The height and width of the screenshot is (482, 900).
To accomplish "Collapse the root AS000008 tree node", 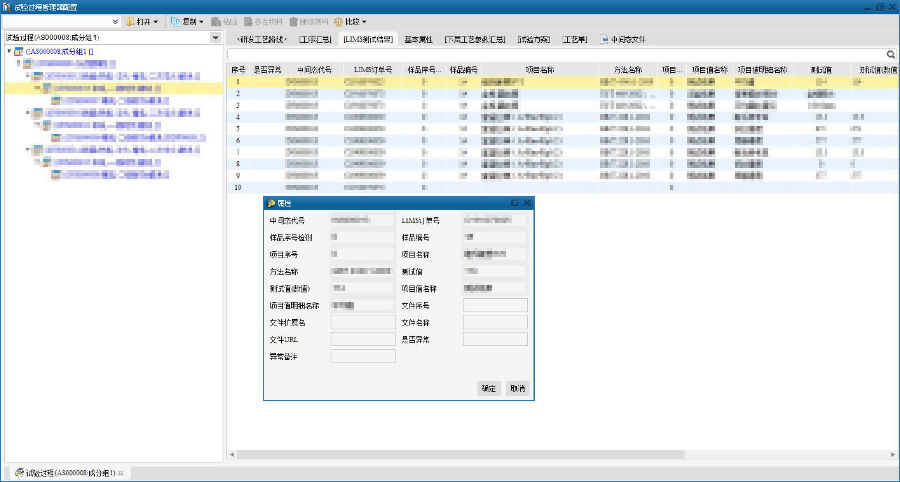I will [x=8, y=50].
